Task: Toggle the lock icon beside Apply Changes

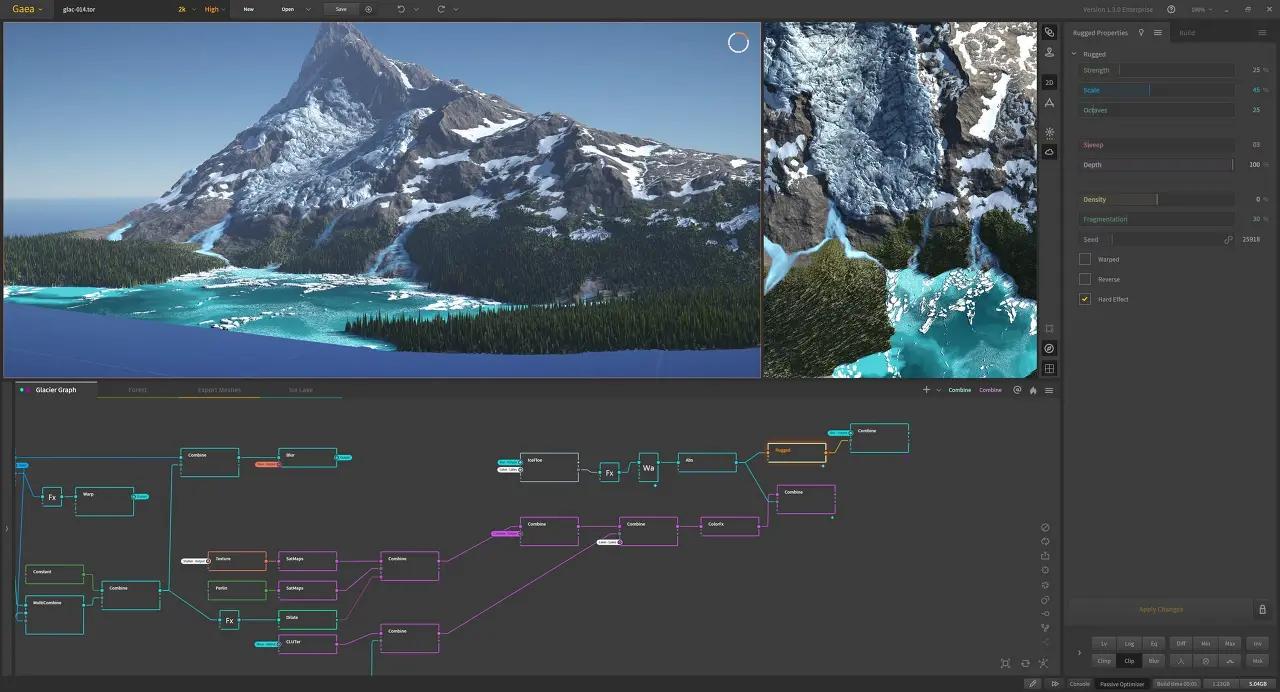Action: point(1262,609)
